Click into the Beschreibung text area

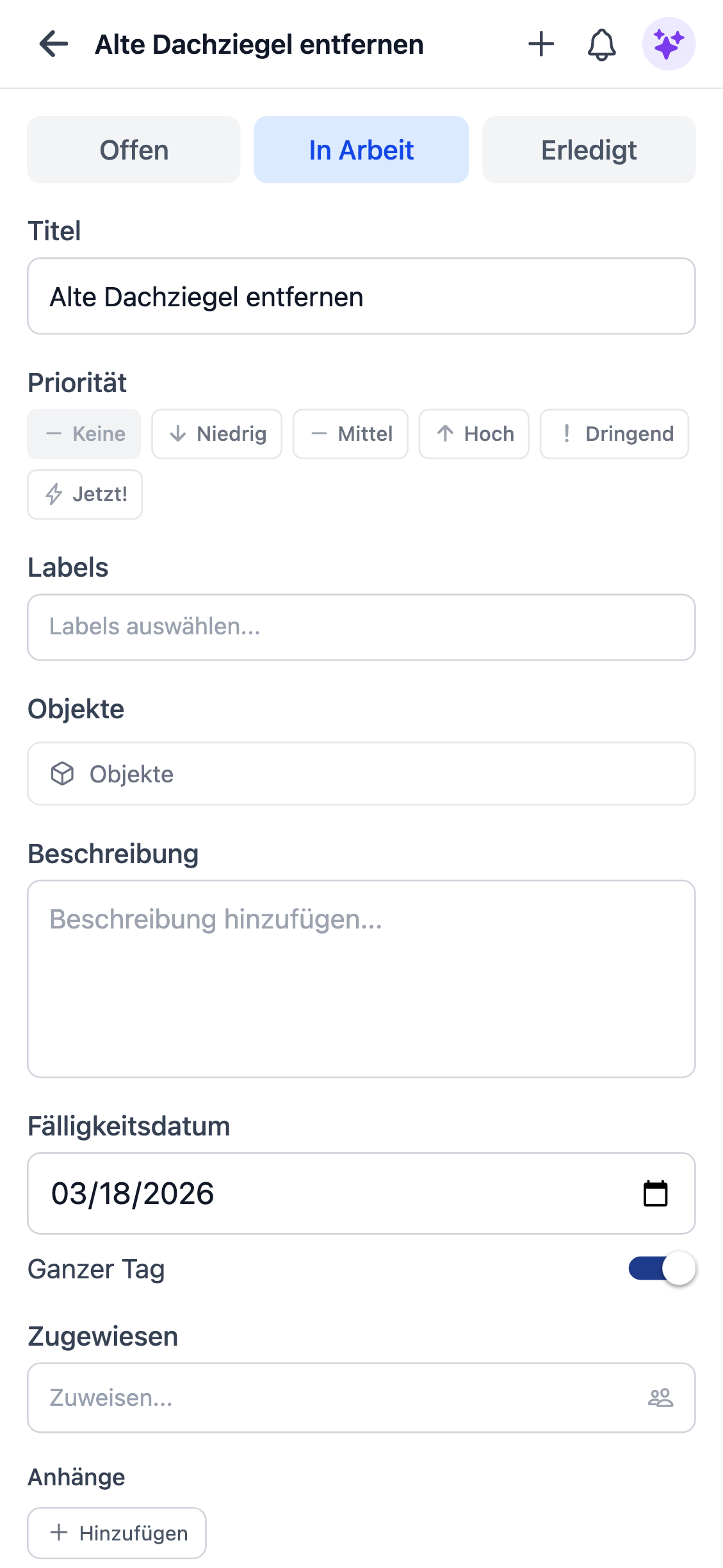click(x=361, y=978)
